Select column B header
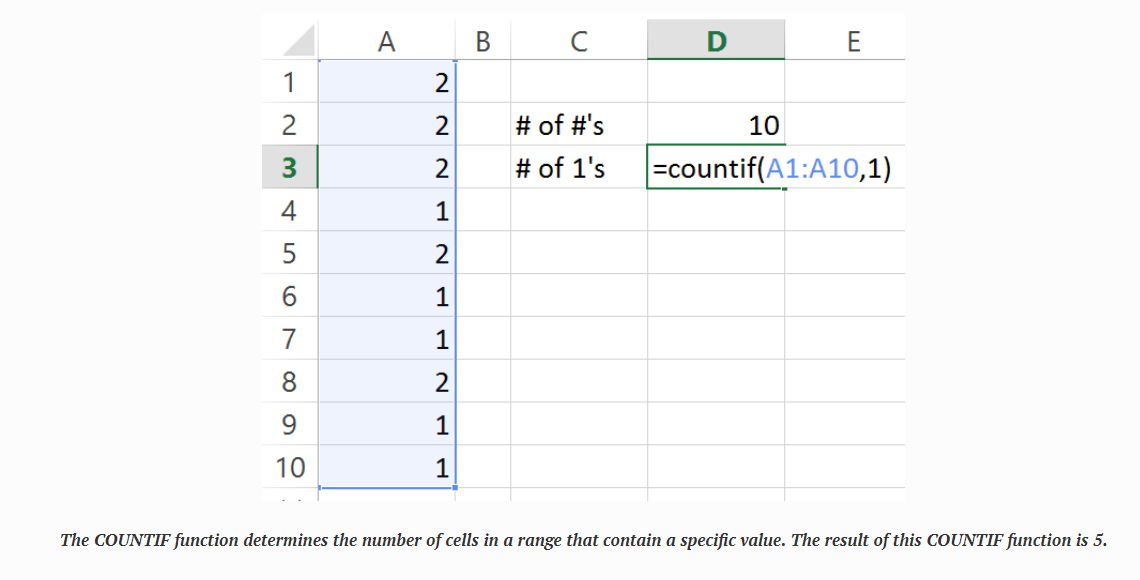 484,41
